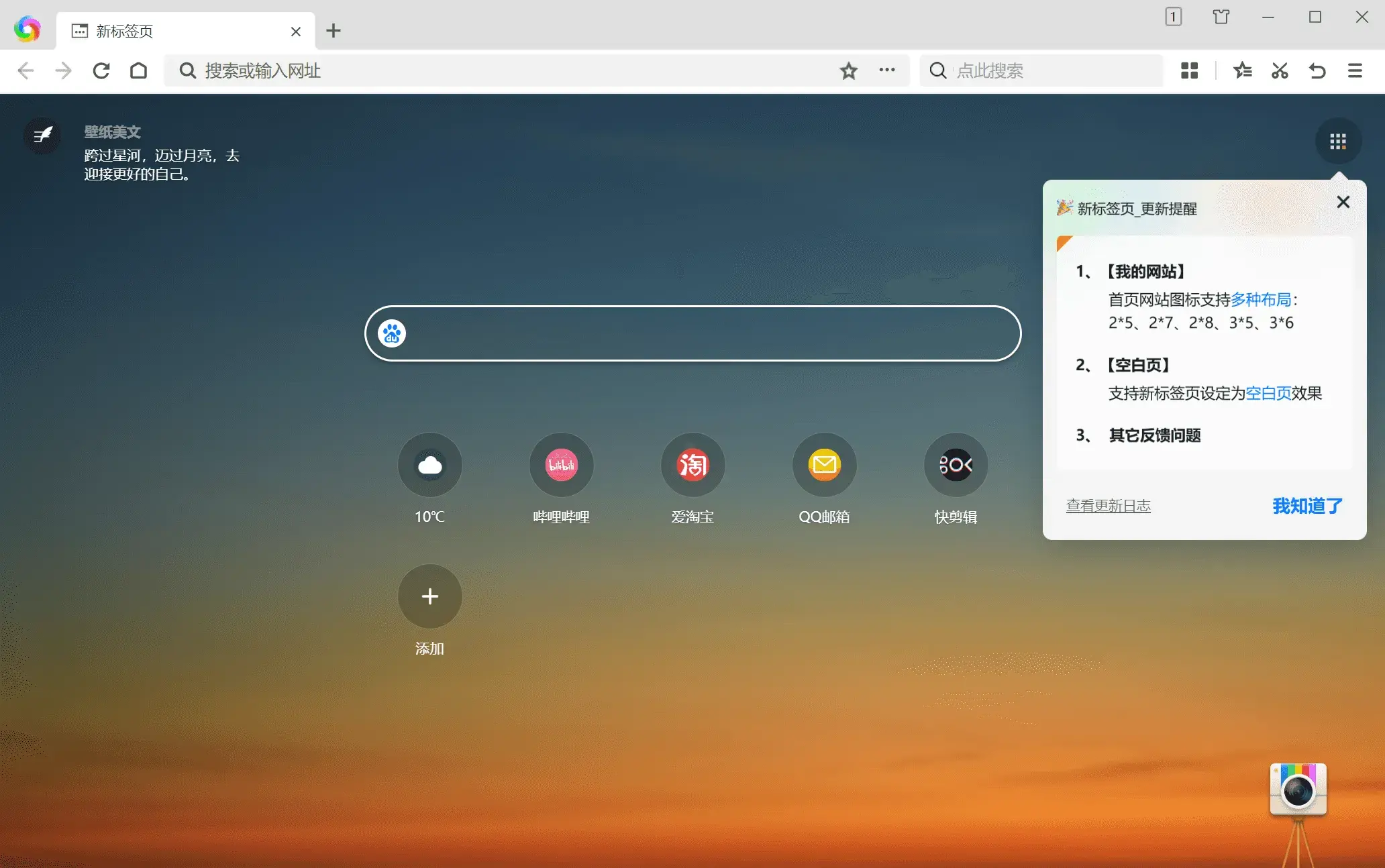Open the Bilibili shortcut icon

561,465
